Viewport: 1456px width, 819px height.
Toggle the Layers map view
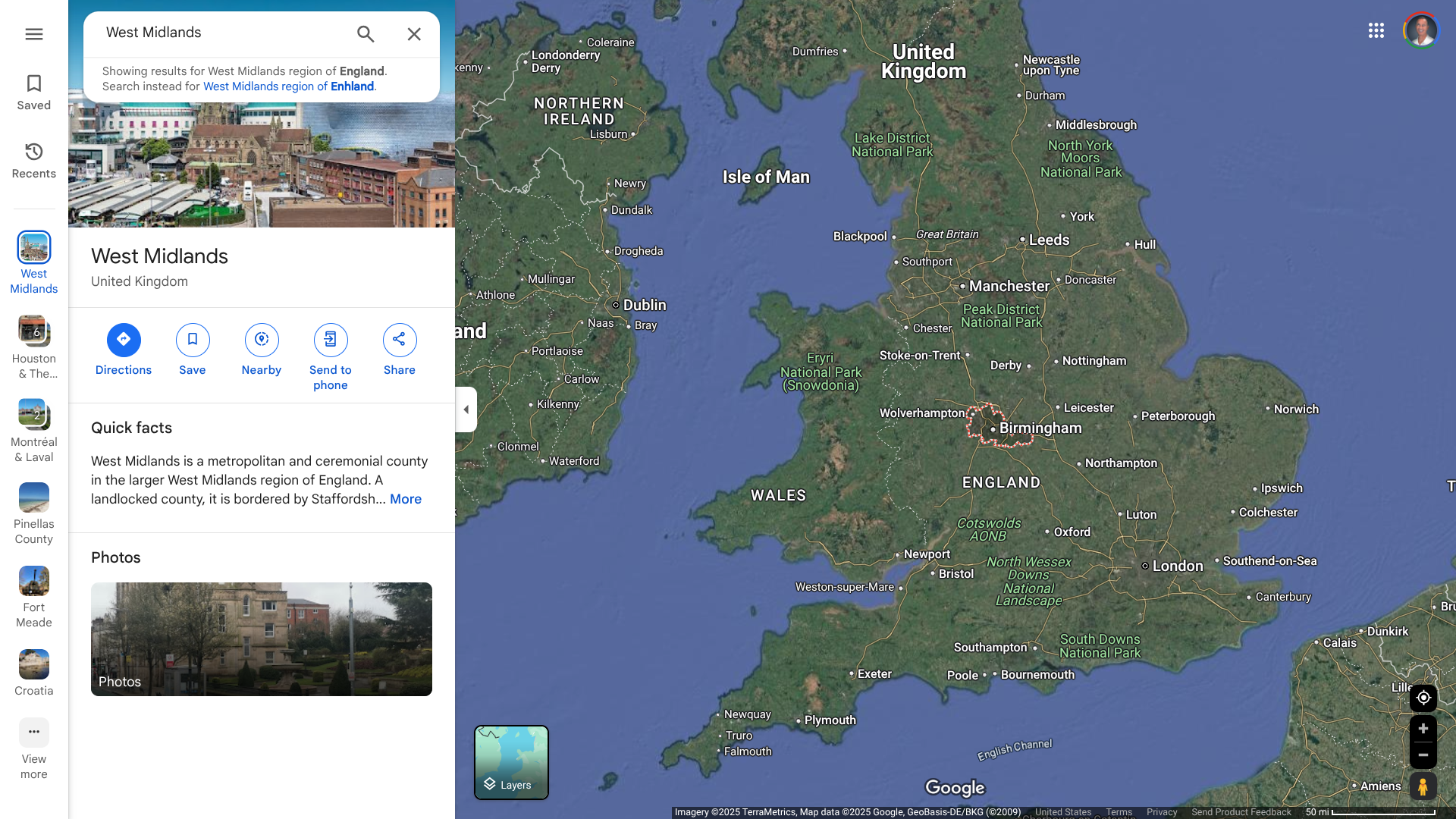click(x=511, y=762)
